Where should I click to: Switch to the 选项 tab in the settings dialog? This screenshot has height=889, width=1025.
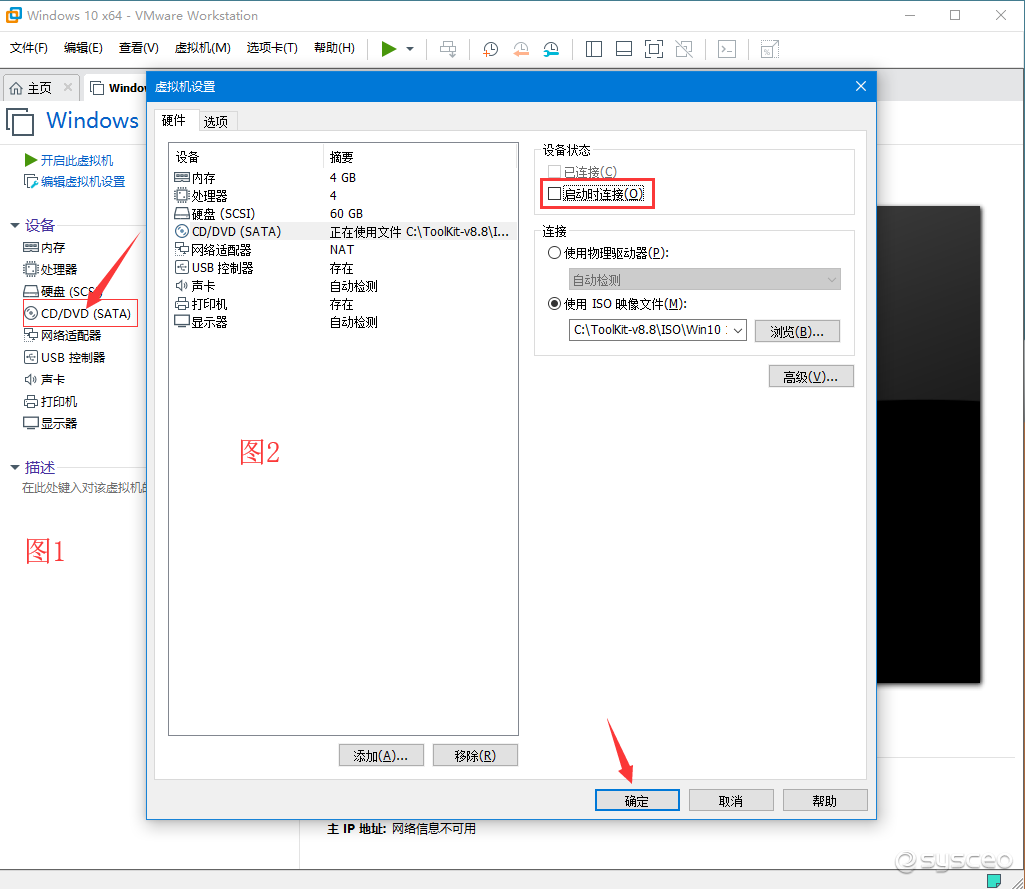coord(216,122)
